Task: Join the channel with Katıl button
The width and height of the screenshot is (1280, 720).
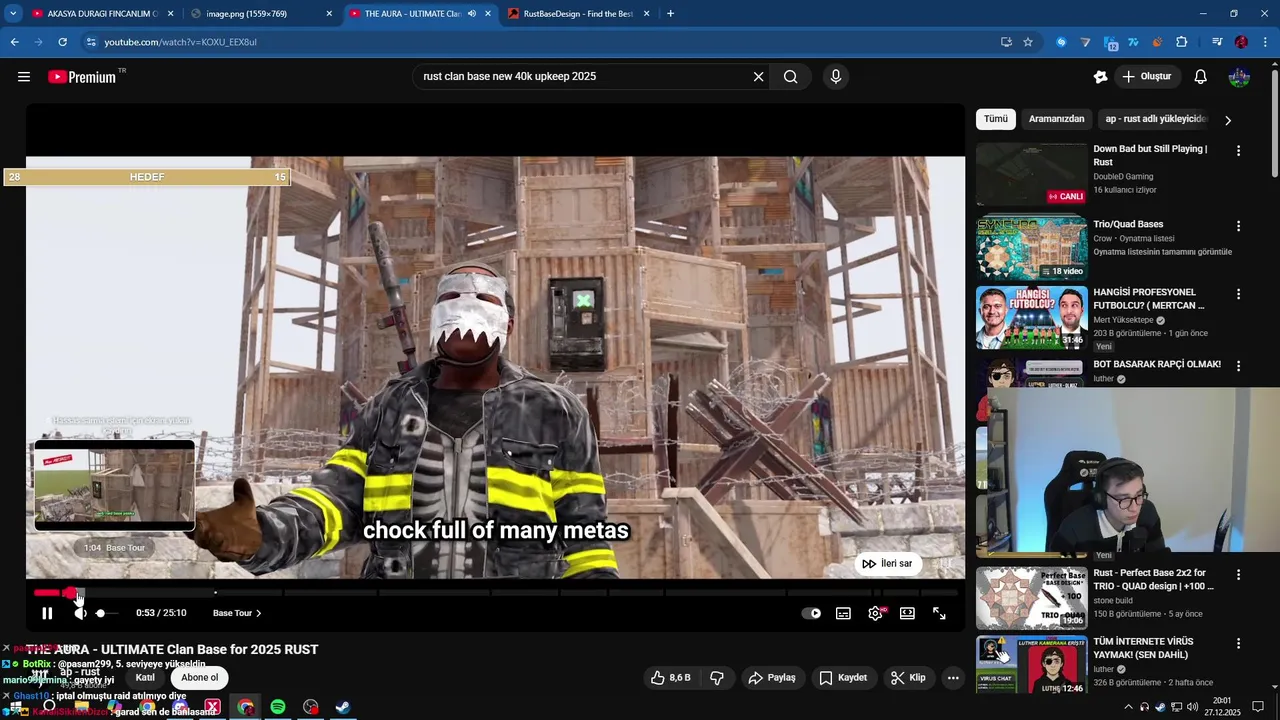Action: click(x=145, y=678)
